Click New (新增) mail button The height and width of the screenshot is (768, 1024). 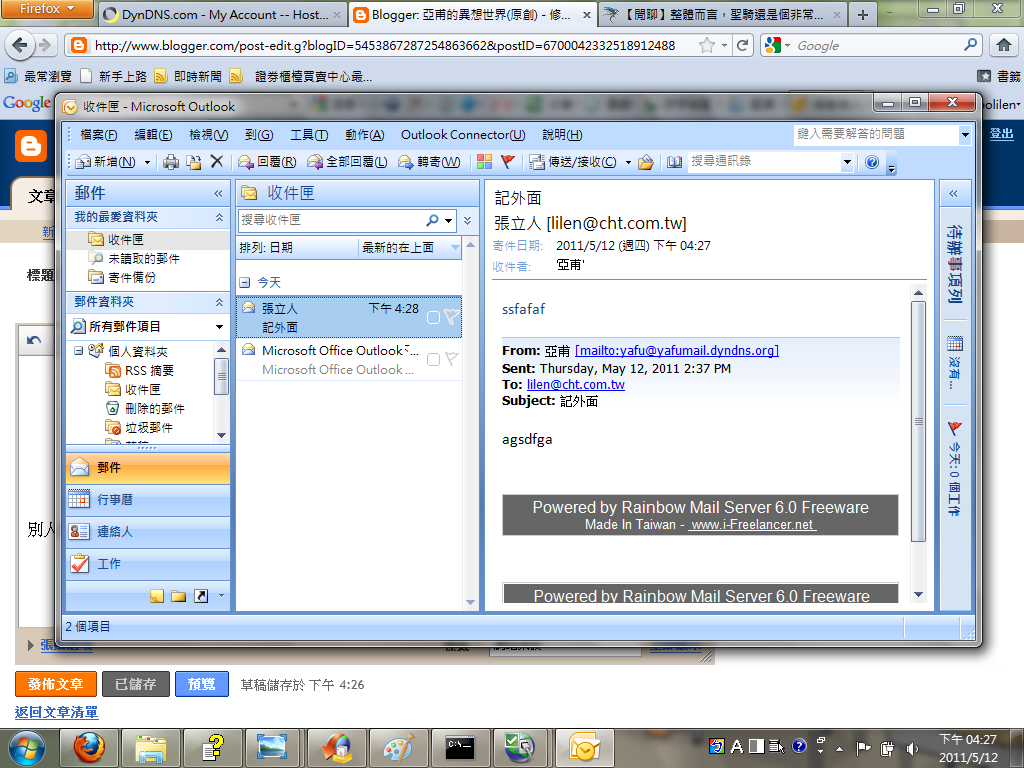[x=105, y=162]
